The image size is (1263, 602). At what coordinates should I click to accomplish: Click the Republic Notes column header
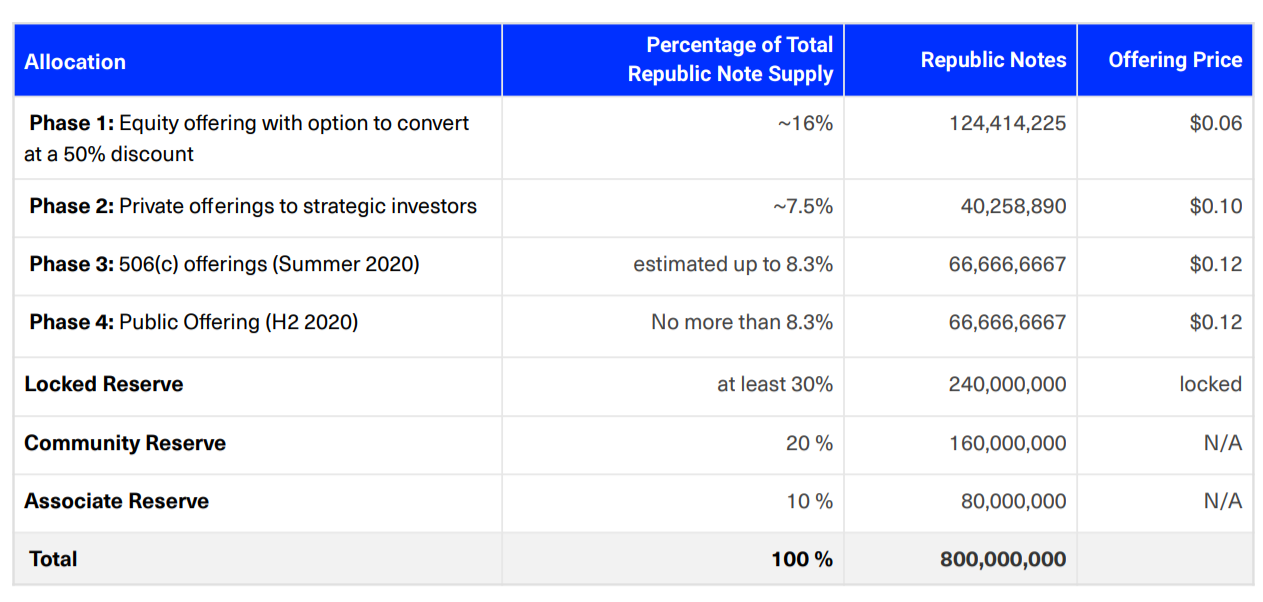tap(993, 60)
